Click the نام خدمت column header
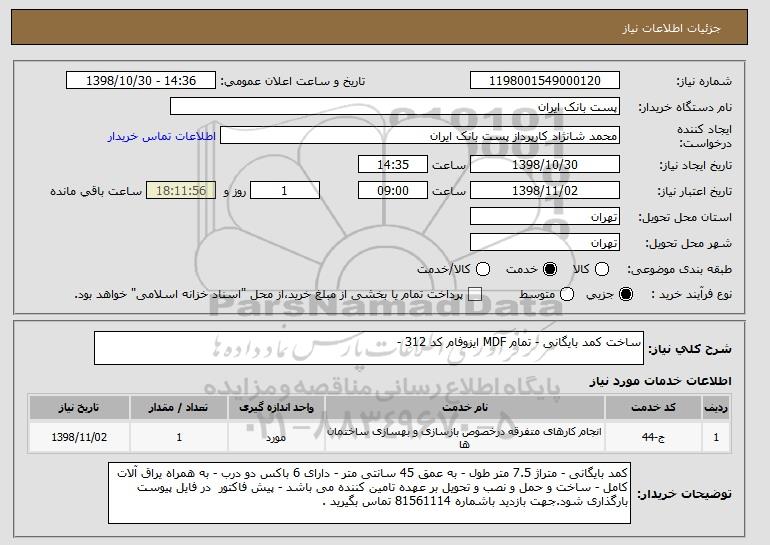The image size is (770, 545). (x=465, y=408)
